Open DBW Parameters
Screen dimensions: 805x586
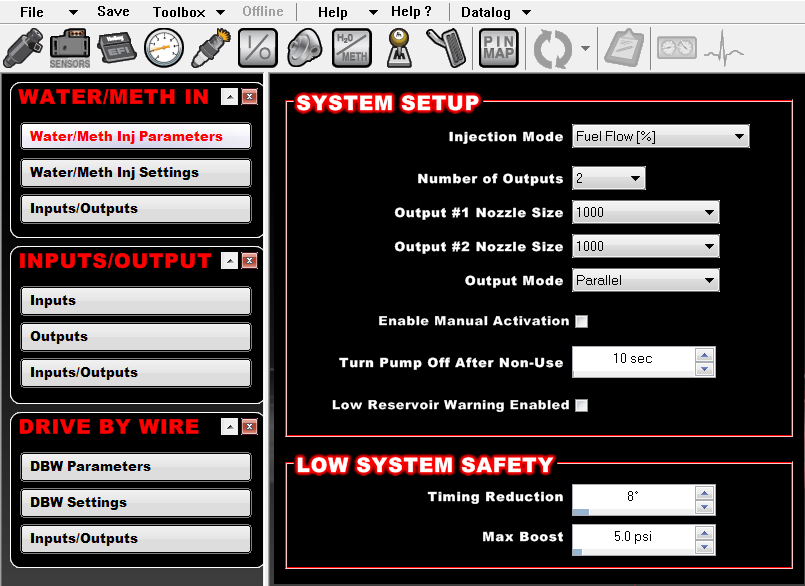(136, 466)
